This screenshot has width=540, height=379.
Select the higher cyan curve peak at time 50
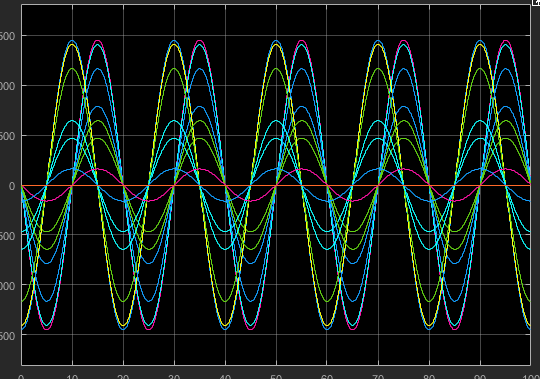[x=276, y=121]
